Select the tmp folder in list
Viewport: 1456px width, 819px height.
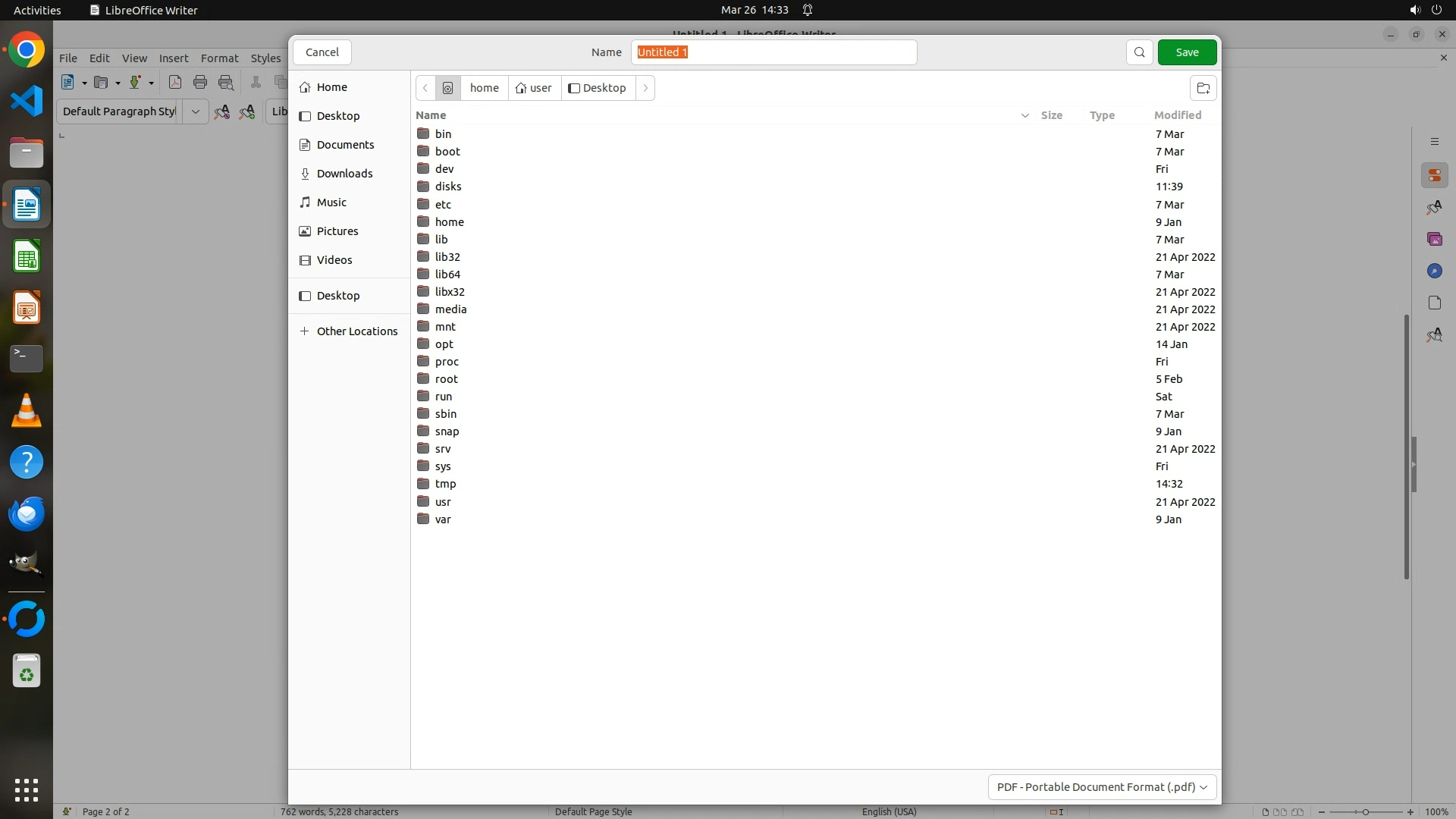click(x=445, y=484)
